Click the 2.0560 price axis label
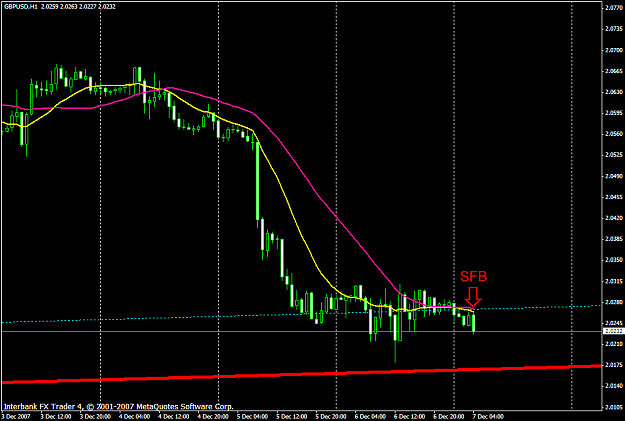This screenshot has width=625, height=421. point(614,134)
